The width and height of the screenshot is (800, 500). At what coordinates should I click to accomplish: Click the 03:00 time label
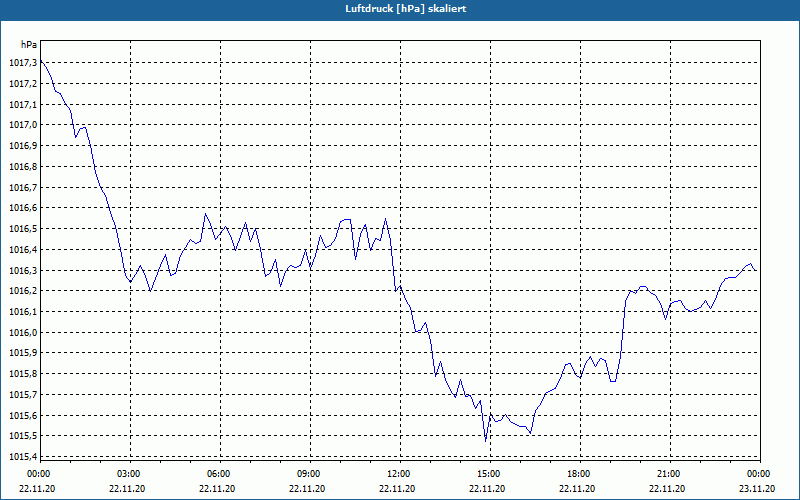click(130, 473)
